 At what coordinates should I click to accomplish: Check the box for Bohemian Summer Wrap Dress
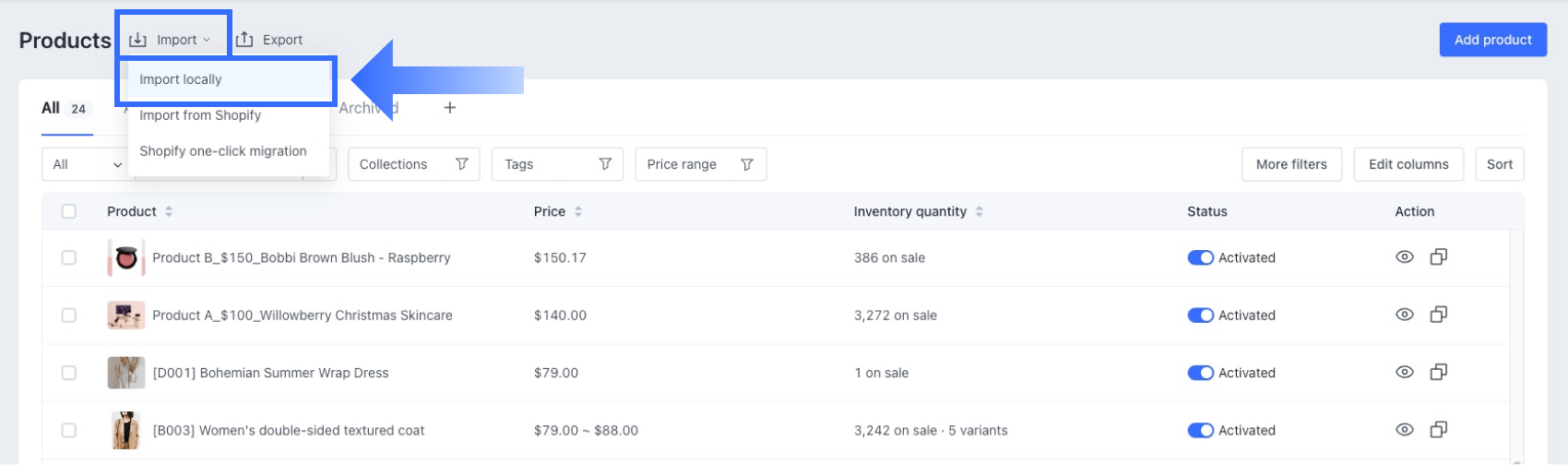click(x=69, y=373)
